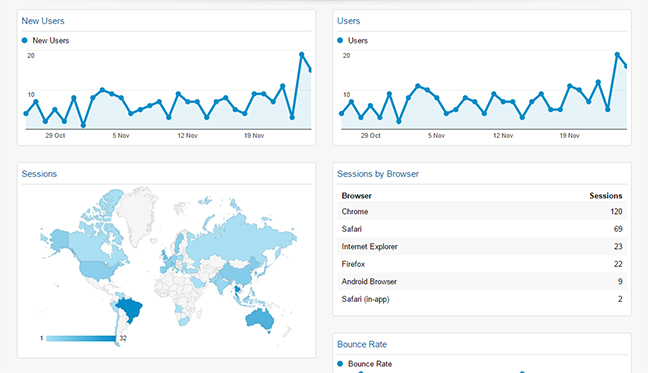
Task: Click the 5 Nov label in New Users chart
Action: (x=121, y=135)
